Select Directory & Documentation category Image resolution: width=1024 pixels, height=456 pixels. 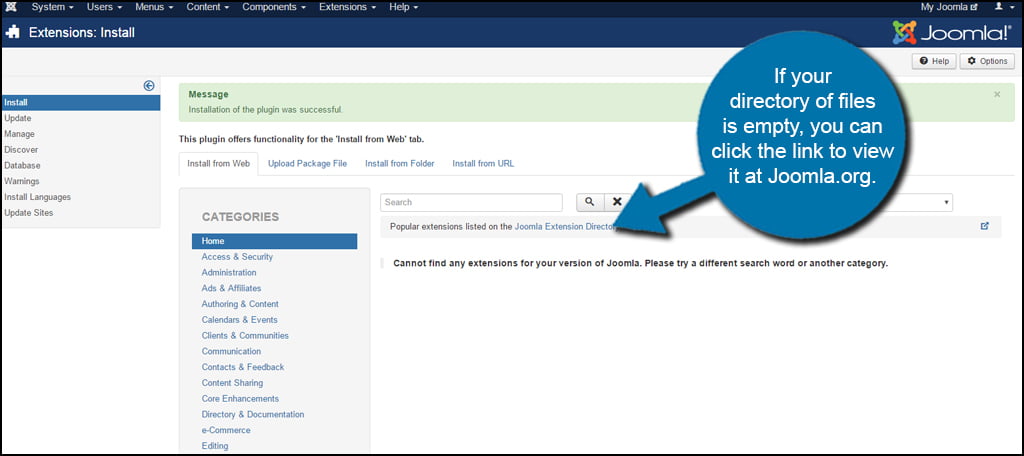pos(253,414)
